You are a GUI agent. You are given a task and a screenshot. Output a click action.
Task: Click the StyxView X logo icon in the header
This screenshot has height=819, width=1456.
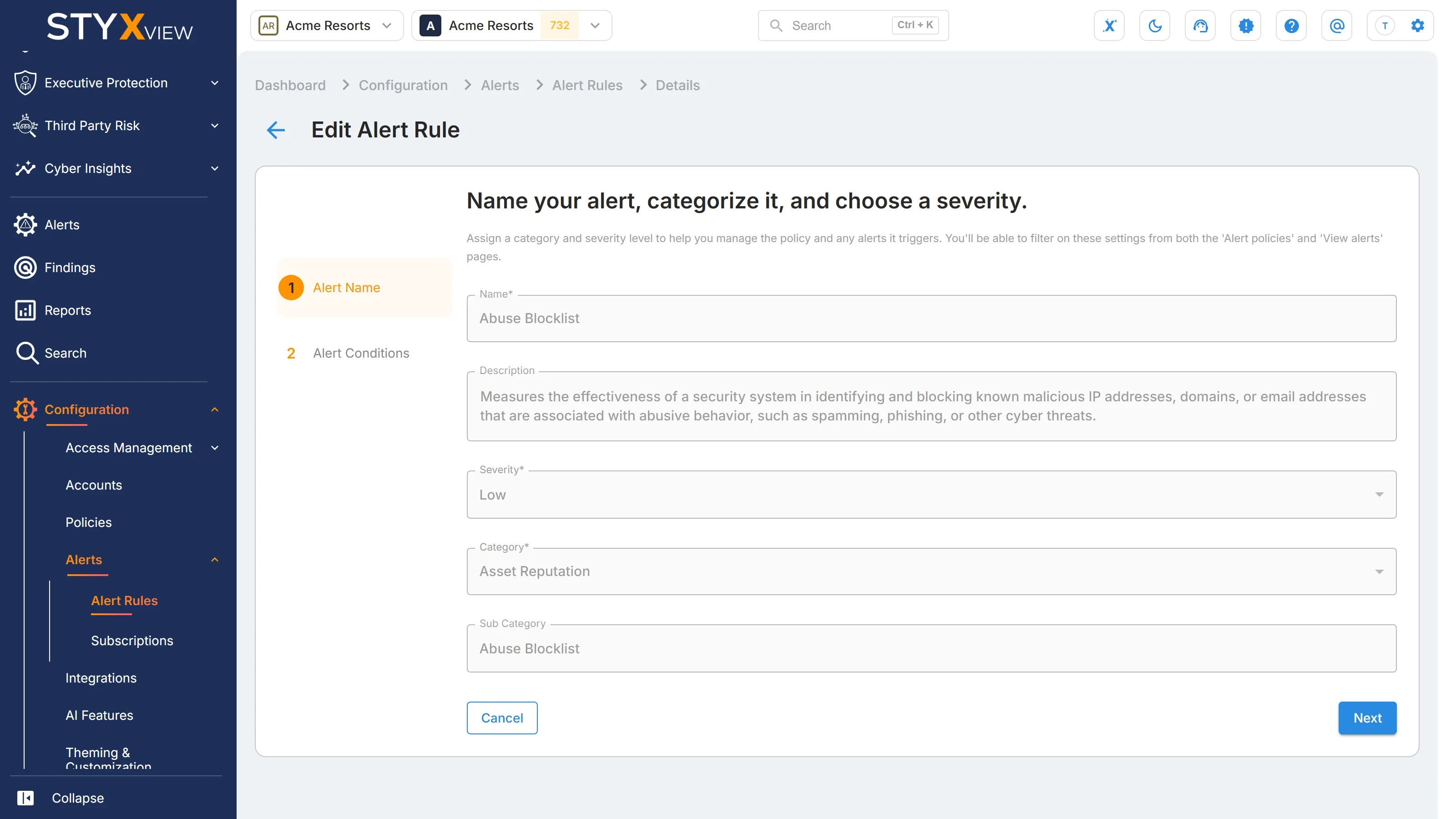click(x=1109, y=25)
